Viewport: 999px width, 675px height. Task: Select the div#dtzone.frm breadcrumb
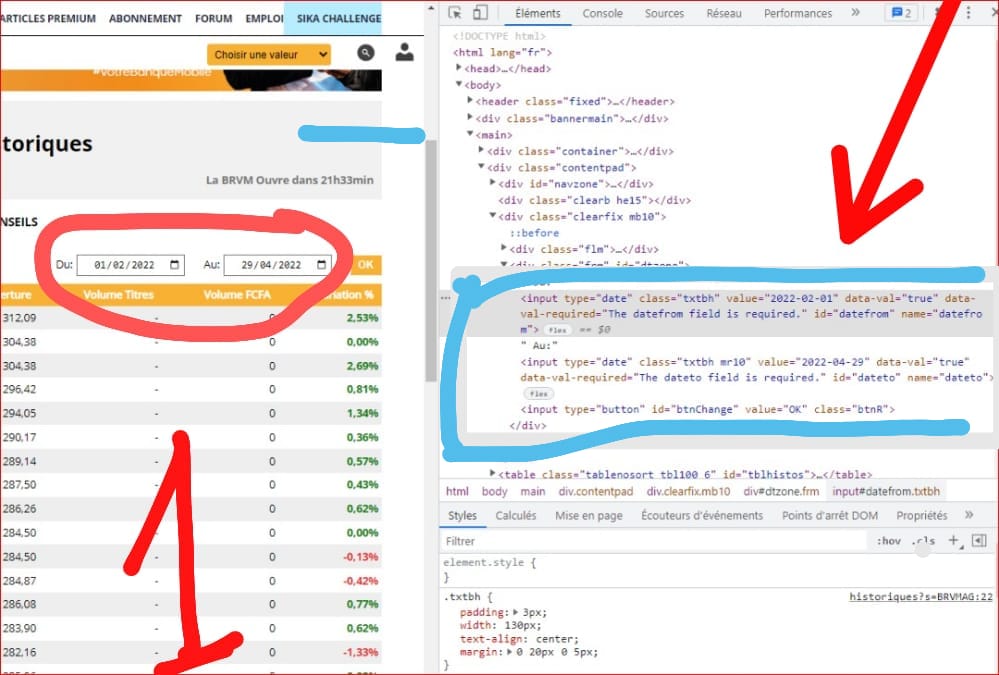click(781, 491)
